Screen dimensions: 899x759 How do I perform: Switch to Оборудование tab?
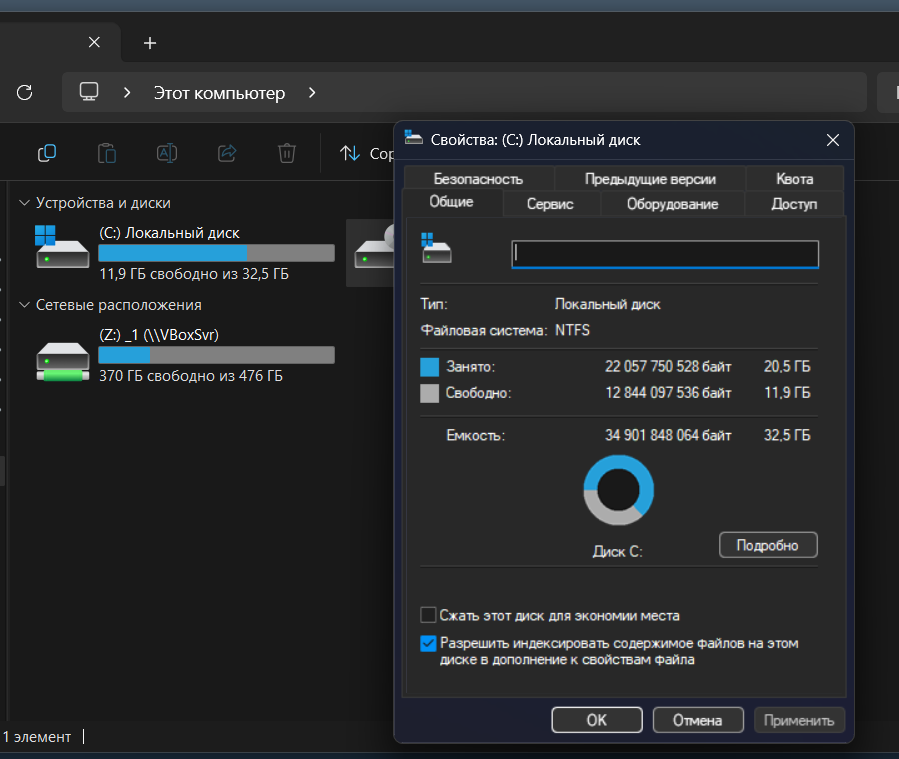pos(673,204)
